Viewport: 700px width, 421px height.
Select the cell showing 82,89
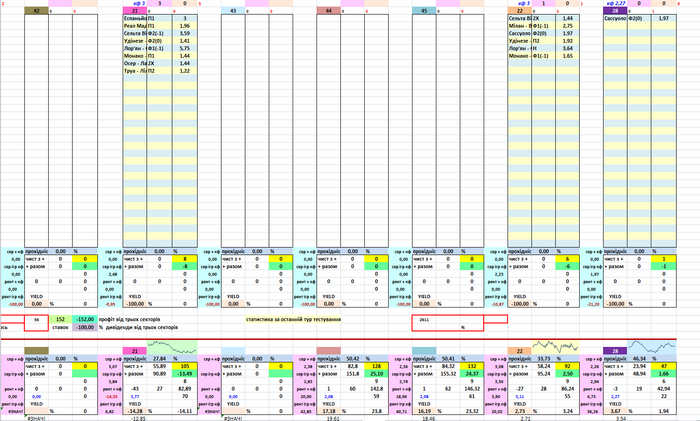click(185, 389)
